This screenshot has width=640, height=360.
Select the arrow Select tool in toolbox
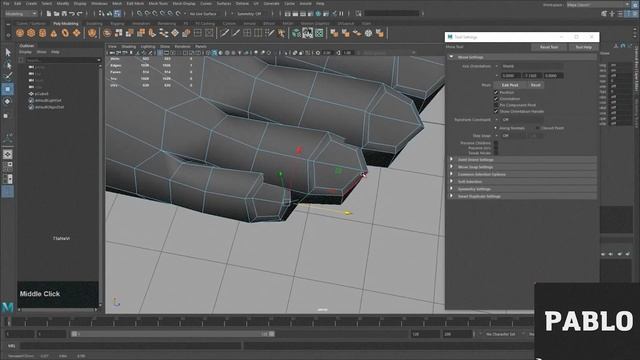click(x=8, y=52)
